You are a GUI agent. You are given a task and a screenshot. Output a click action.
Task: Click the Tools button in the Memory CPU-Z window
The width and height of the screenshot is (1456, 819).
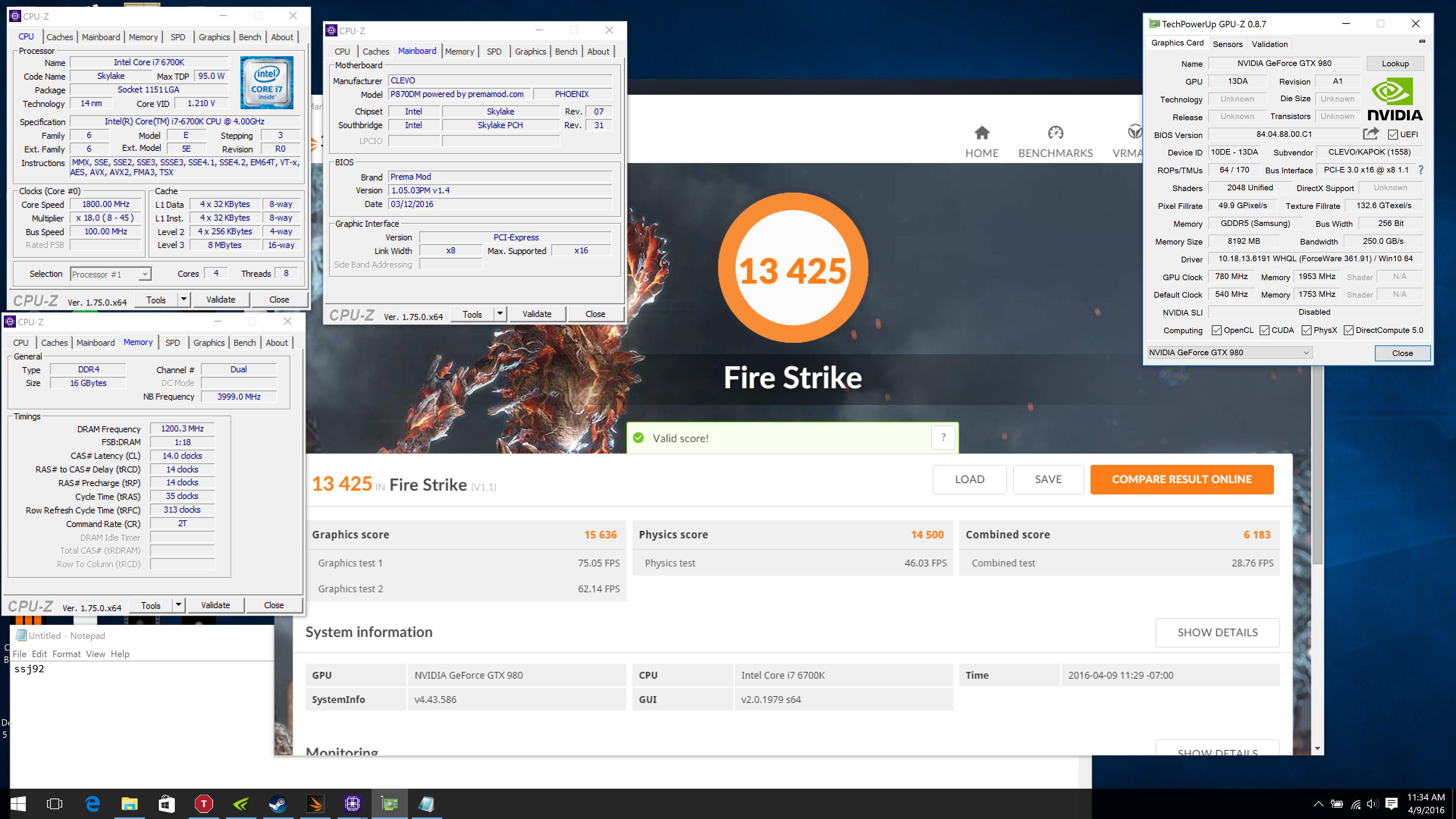(x=151, y=606)
